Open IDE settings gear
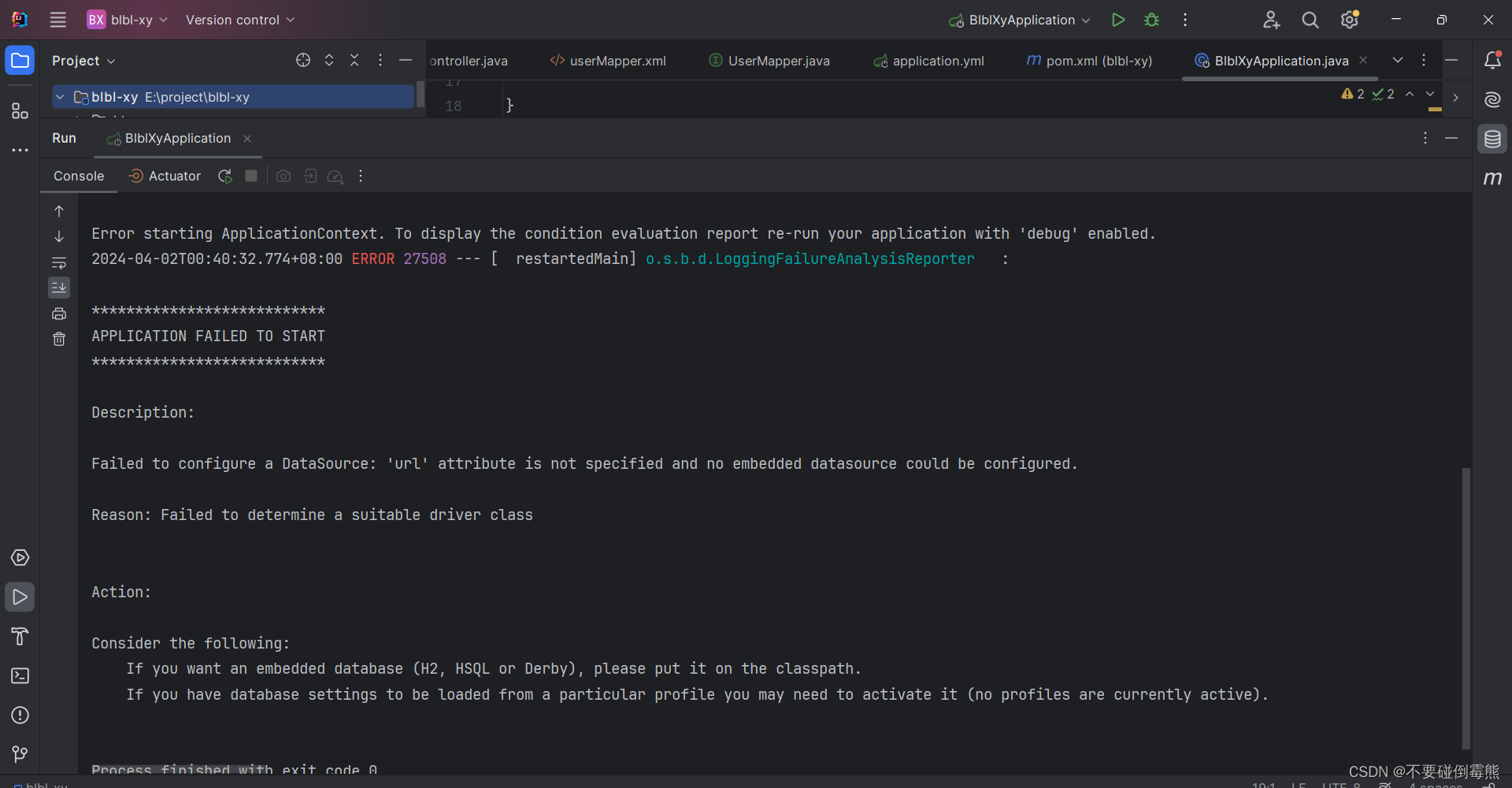1512x788 pixels. 1350,20
